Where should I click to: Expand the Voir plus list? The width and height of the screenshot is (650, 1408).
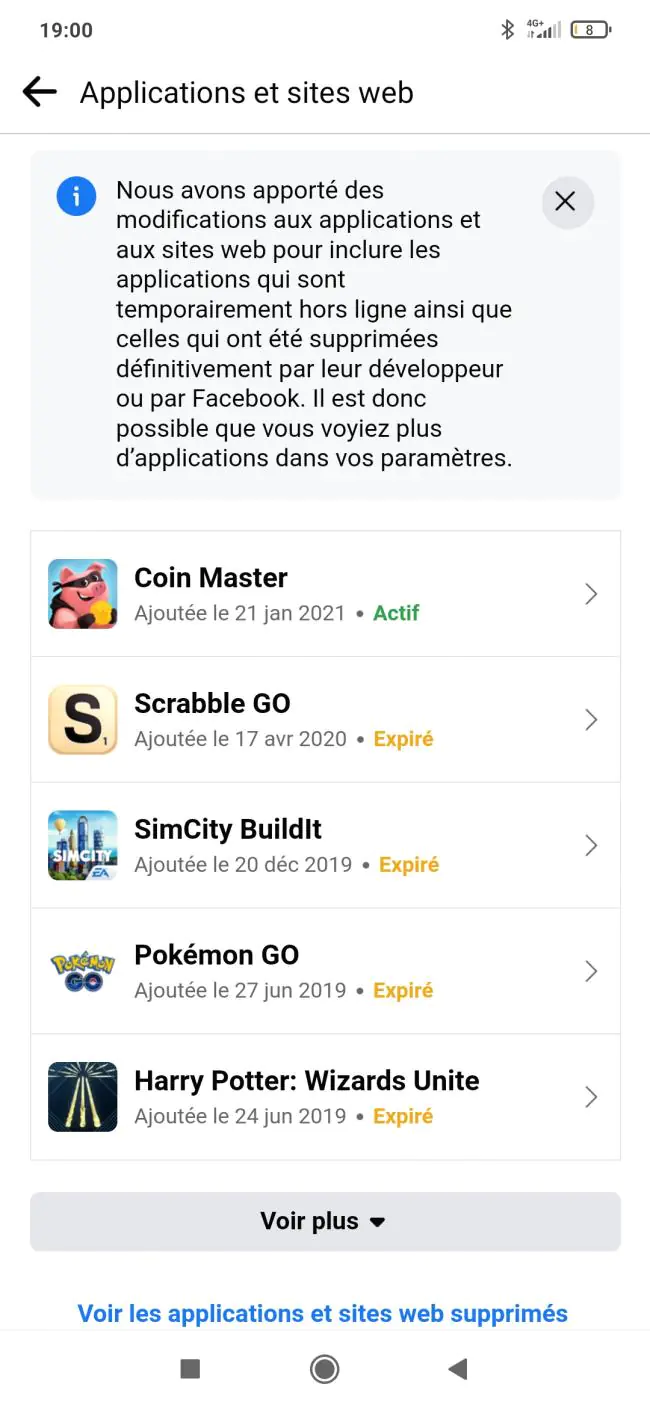(325, 1221)
